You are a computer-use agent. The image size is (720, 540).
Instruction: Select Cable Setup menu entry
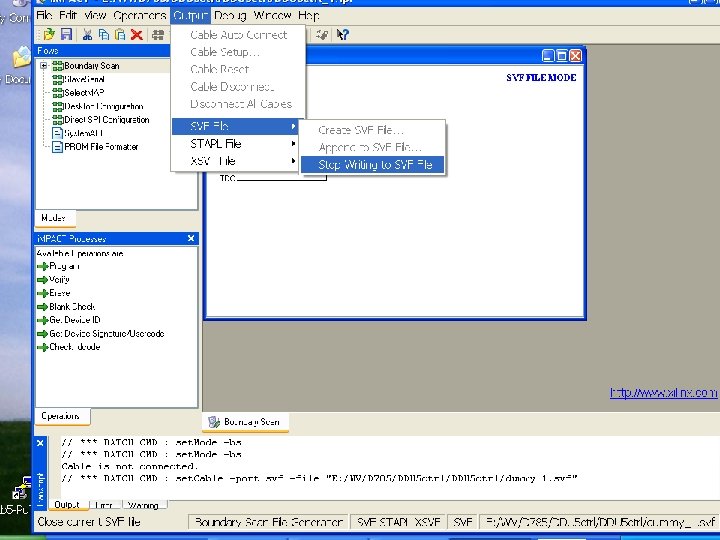[x=238, y=52]
